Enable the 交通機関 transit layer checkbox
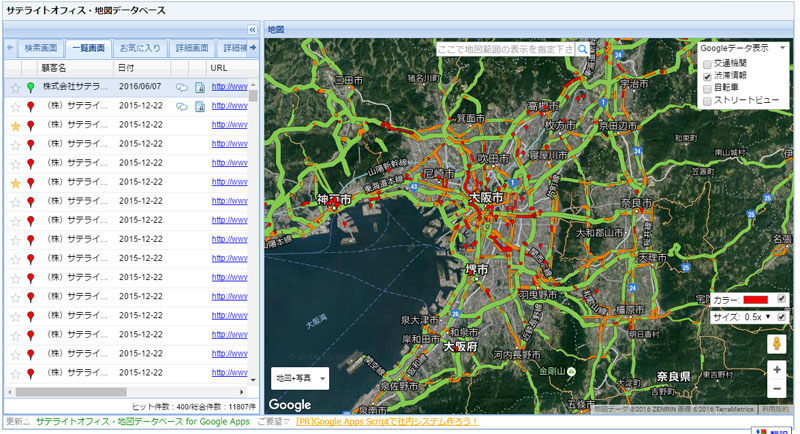Viewport: 800px width, 434px height. 707,64
